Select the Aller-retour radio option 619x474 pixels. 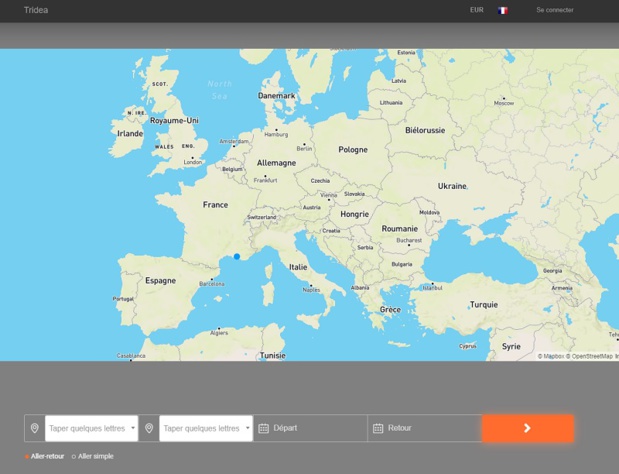point(27,456)
